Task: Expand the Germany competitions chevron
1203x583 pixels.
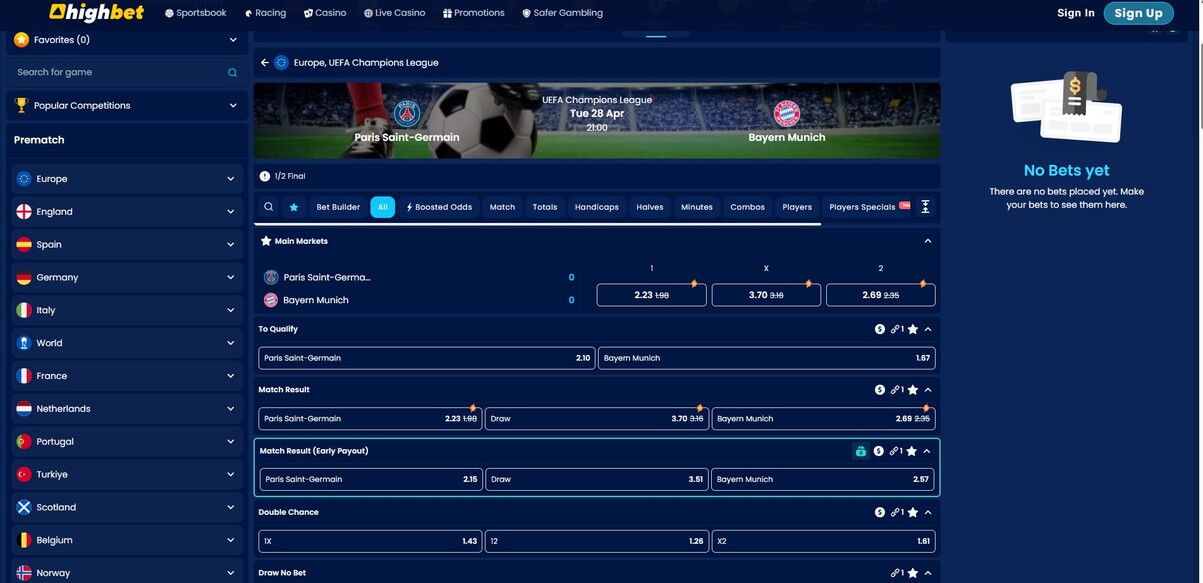Action: [x=231, y=277]
